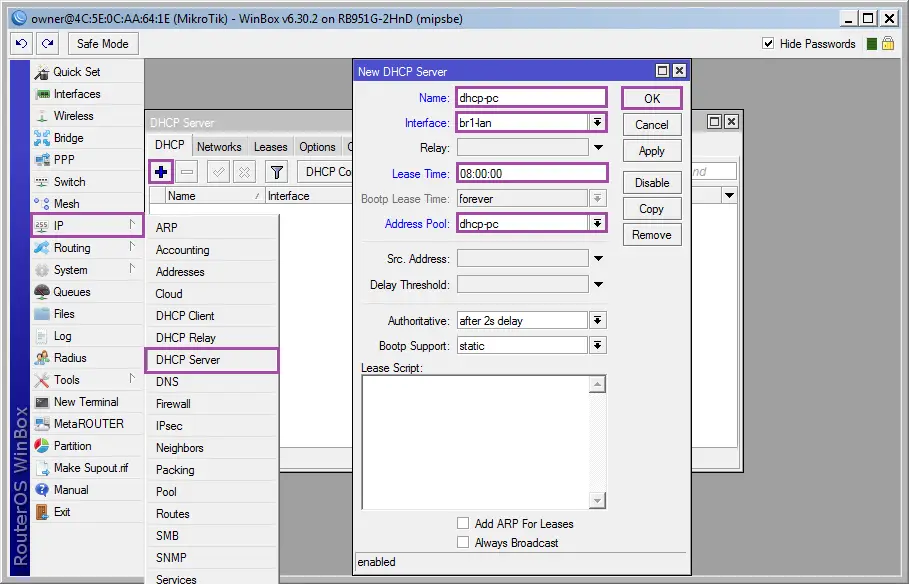Open the Files section
The width and height of the screenshot is (909, 584).
[x=87, y=314]
